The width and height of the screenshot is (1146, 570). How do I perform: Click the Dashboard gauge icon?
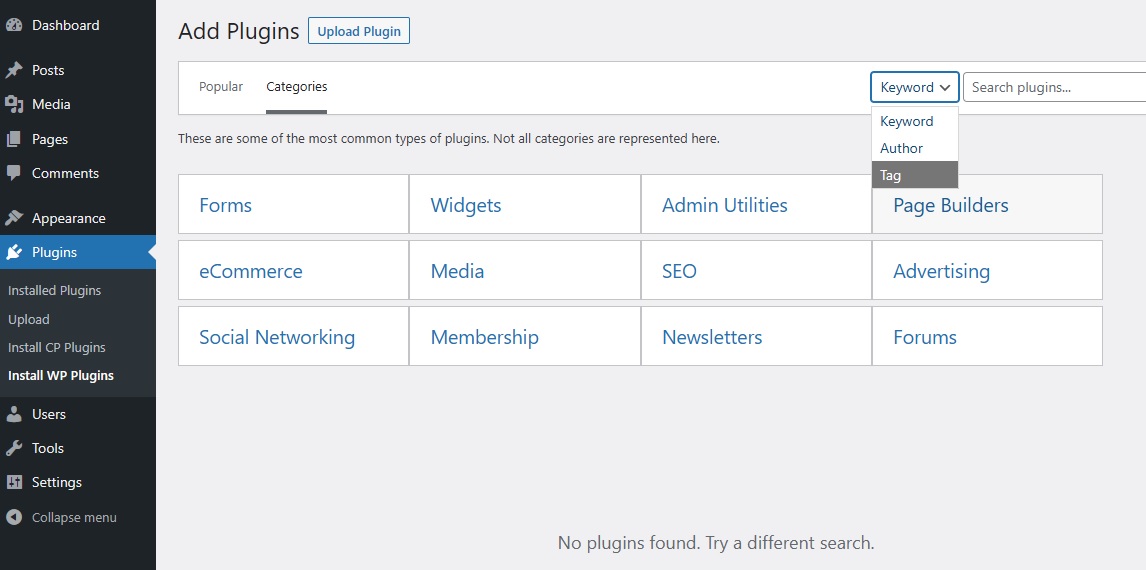click(x=14, y=25)
